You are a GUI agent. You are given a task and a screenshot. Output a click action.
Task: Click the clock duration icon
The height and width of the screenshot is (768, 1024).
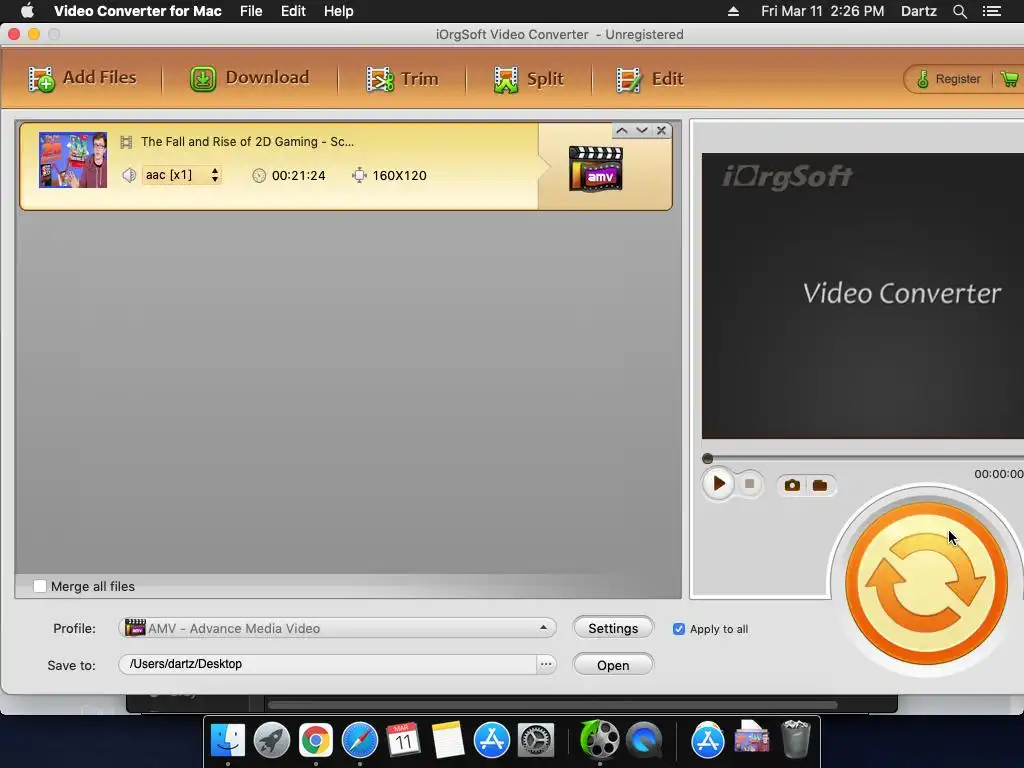[x=259, y=176]
